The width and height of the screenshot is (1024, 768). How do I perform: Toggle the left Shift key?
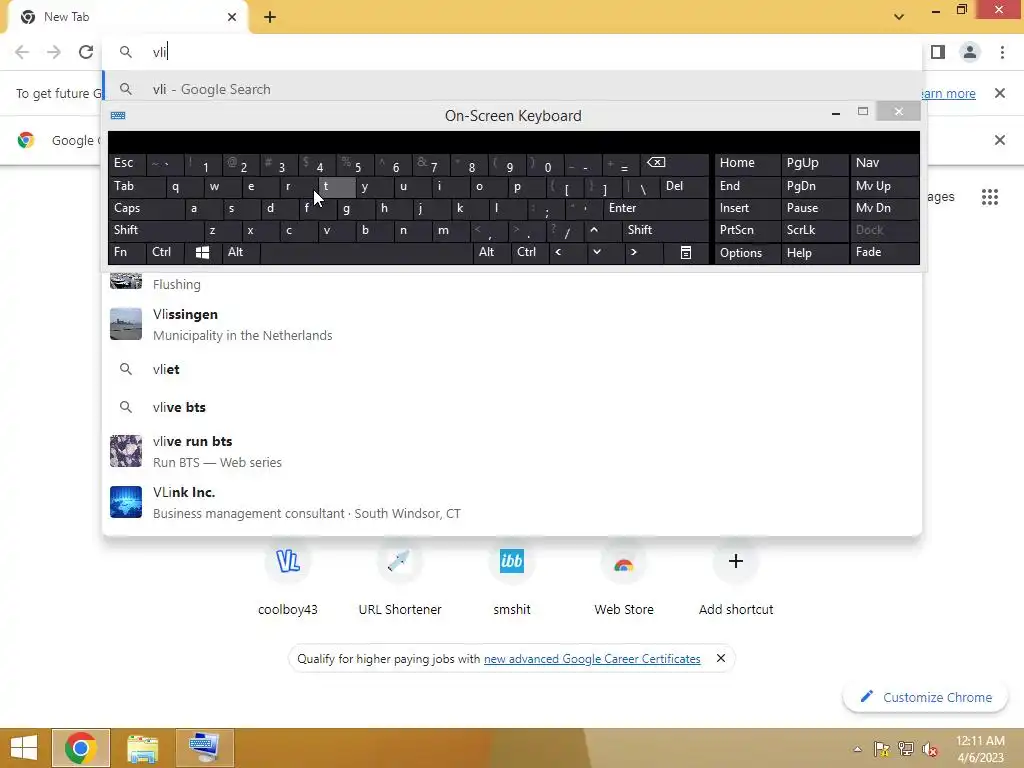click(156, 230)
